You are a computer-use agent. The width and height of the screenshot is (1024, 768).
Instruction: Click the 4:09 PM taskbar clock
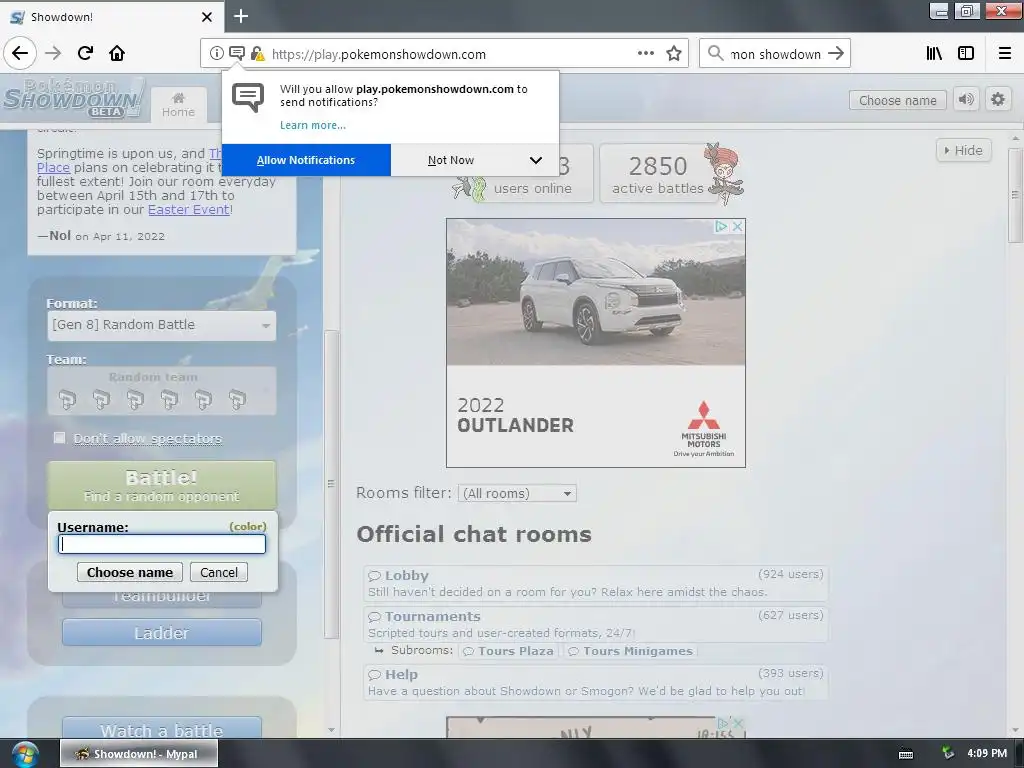tap(987, 754)
